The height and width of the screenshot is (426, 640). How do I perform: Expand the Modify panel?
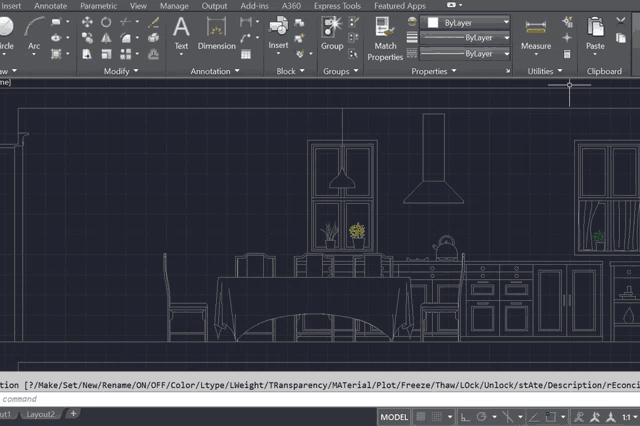pos(121,71)
